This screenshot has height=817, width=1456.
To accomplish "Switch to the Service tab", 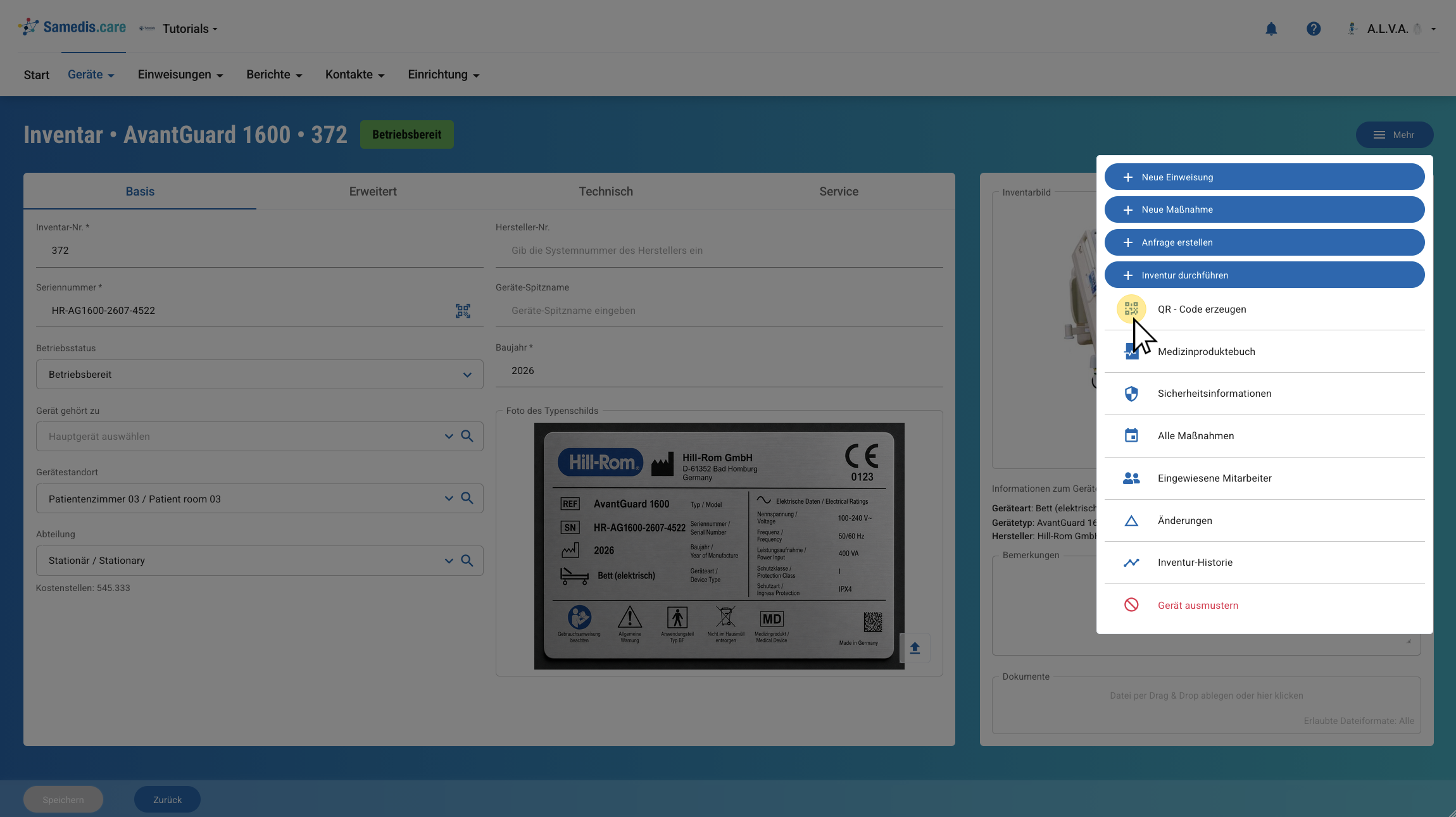I will [x=839, y=192].
